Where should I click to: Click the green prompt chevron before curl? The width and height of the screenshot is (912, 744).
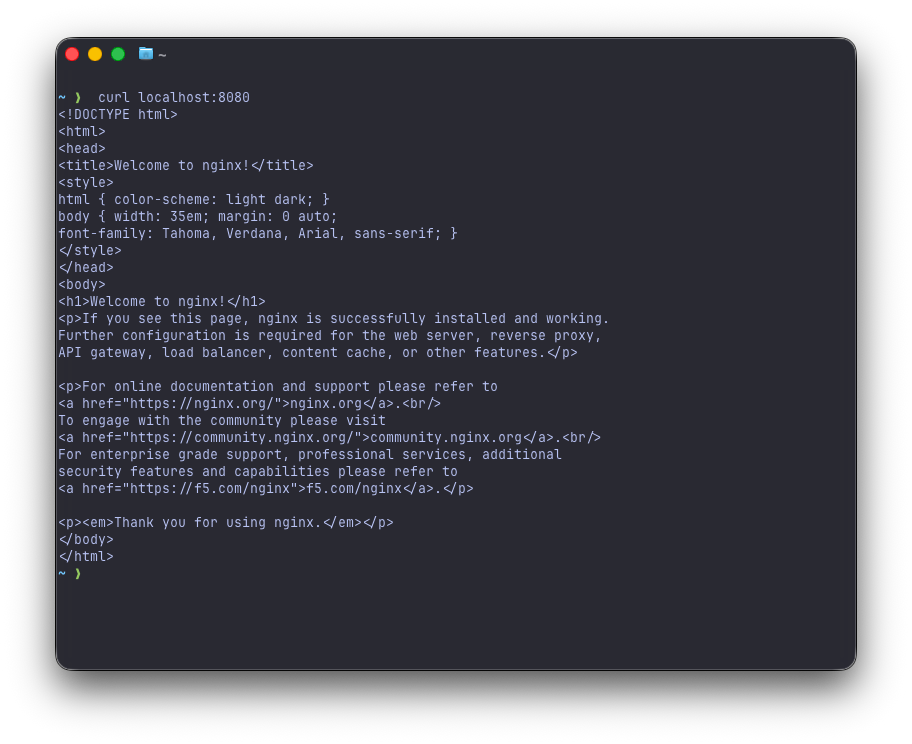coord(77,98)
